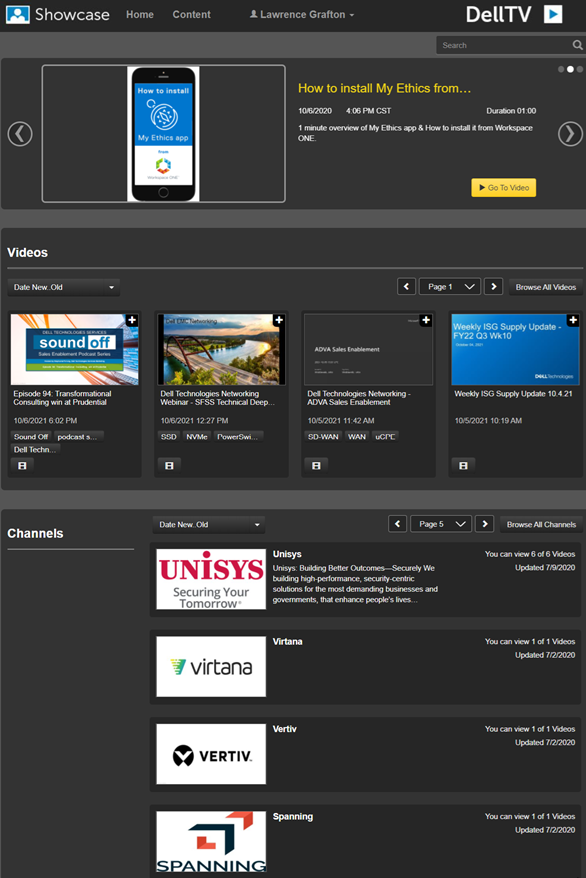Image resolution: width=586 pixels, height=878 pixels.
Task: Click the NVMe tag
Action: (x=196, y=437)
